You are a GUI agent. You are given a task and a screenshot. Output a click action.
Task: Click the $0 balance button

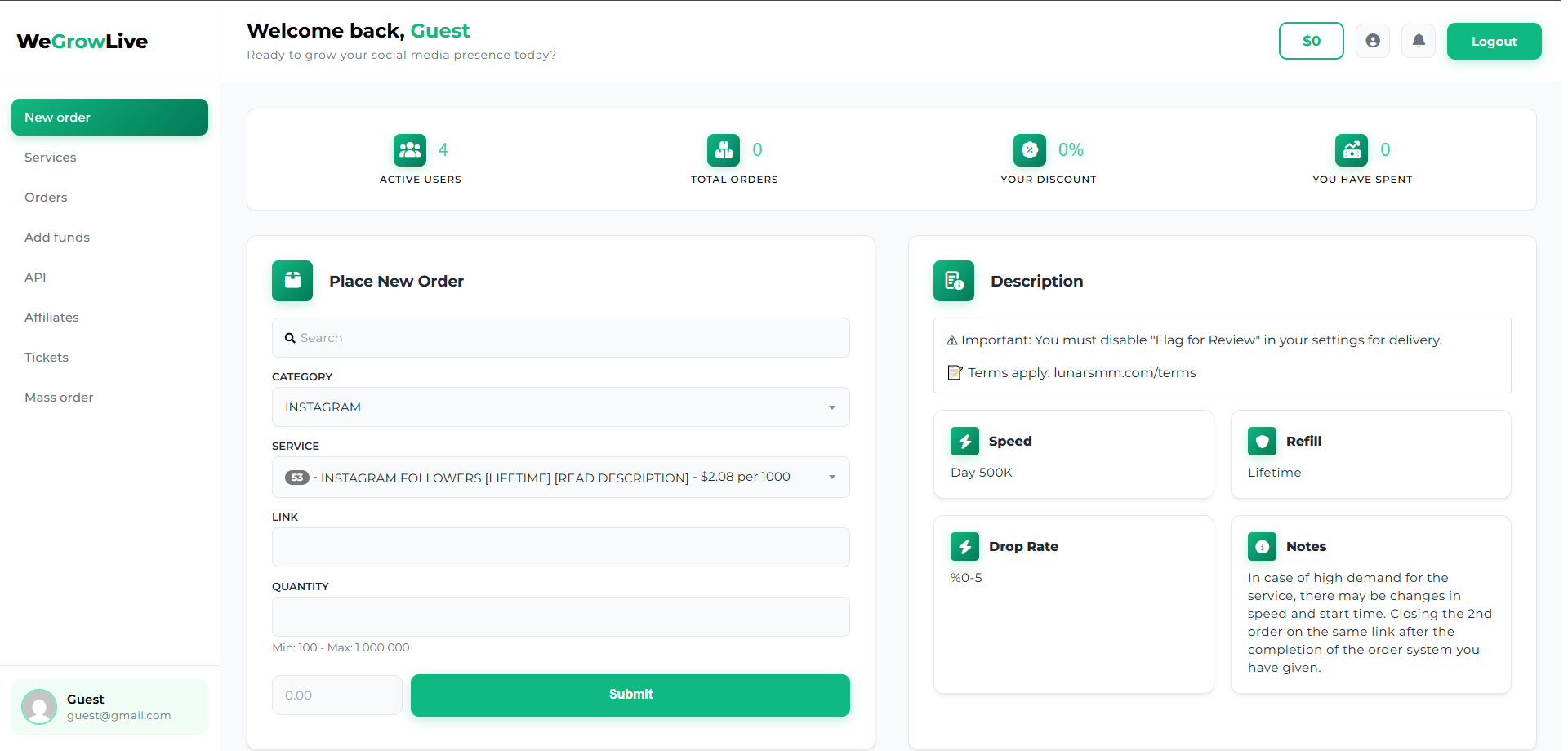click(1311, 41)
